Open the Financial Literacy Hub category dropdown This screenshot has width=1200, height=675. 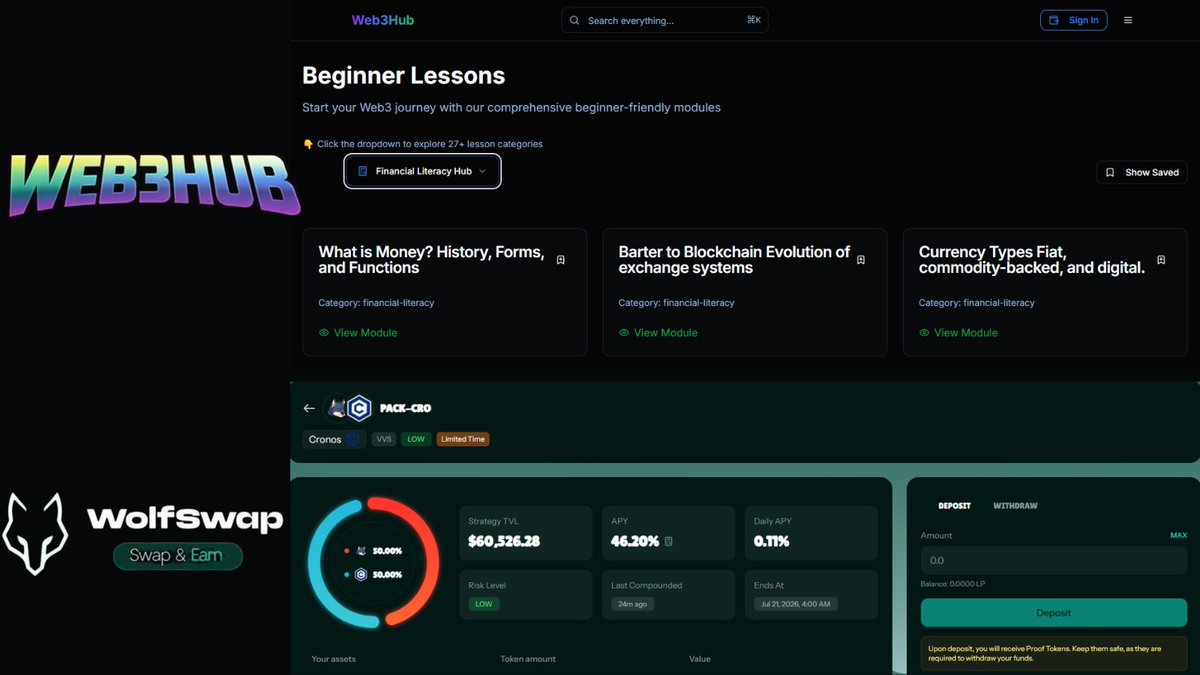422,172
